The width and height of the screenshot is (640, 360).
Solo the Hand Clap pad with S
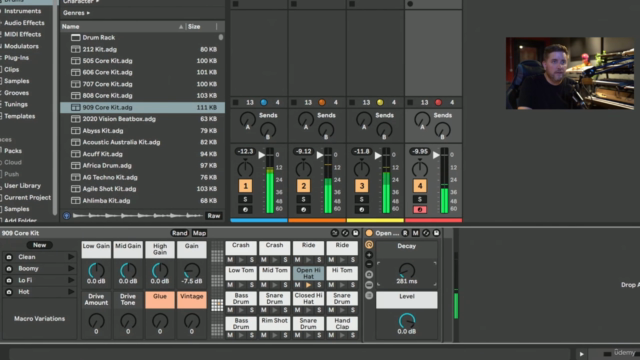coord(353,335)
